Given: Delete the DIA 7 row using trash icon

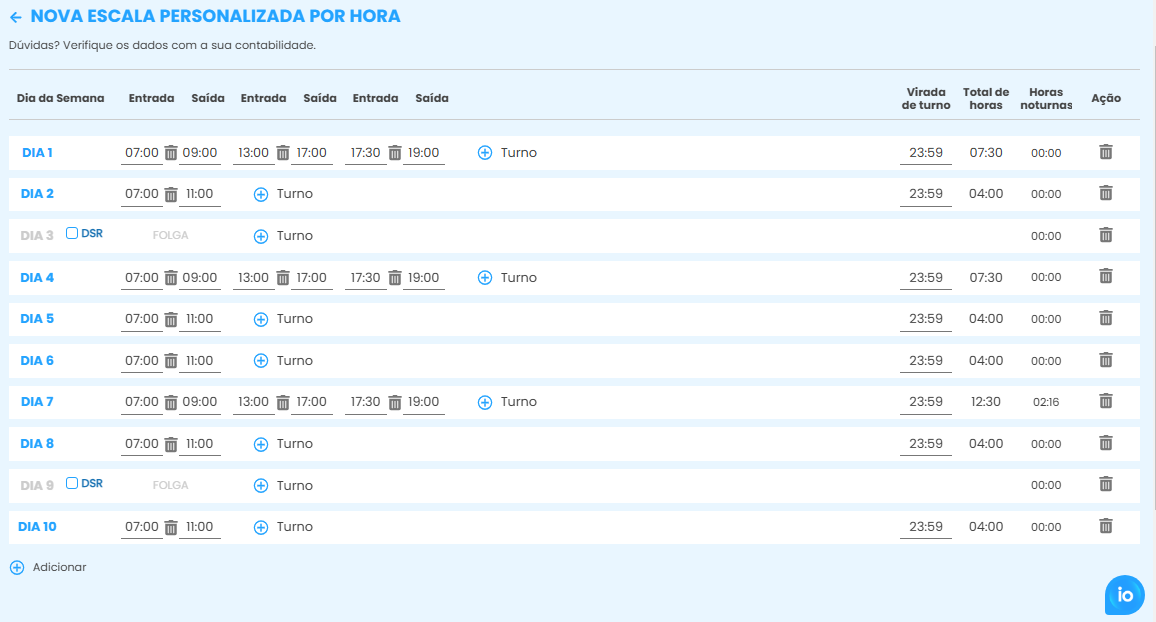Looking at the screenshot, I should point(1105,401).
